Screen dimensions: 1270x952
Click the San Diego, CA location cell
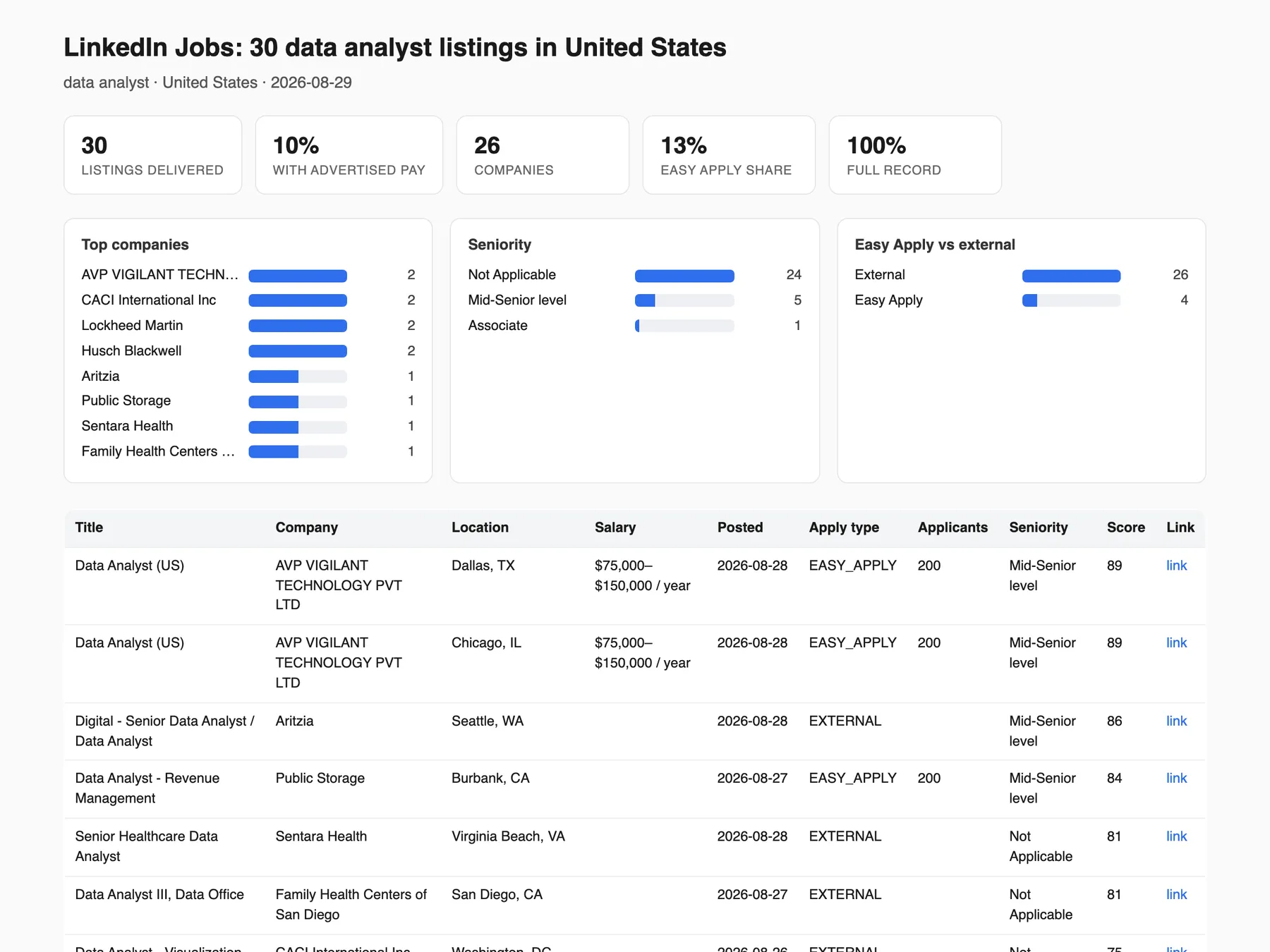tap(497, 895)
